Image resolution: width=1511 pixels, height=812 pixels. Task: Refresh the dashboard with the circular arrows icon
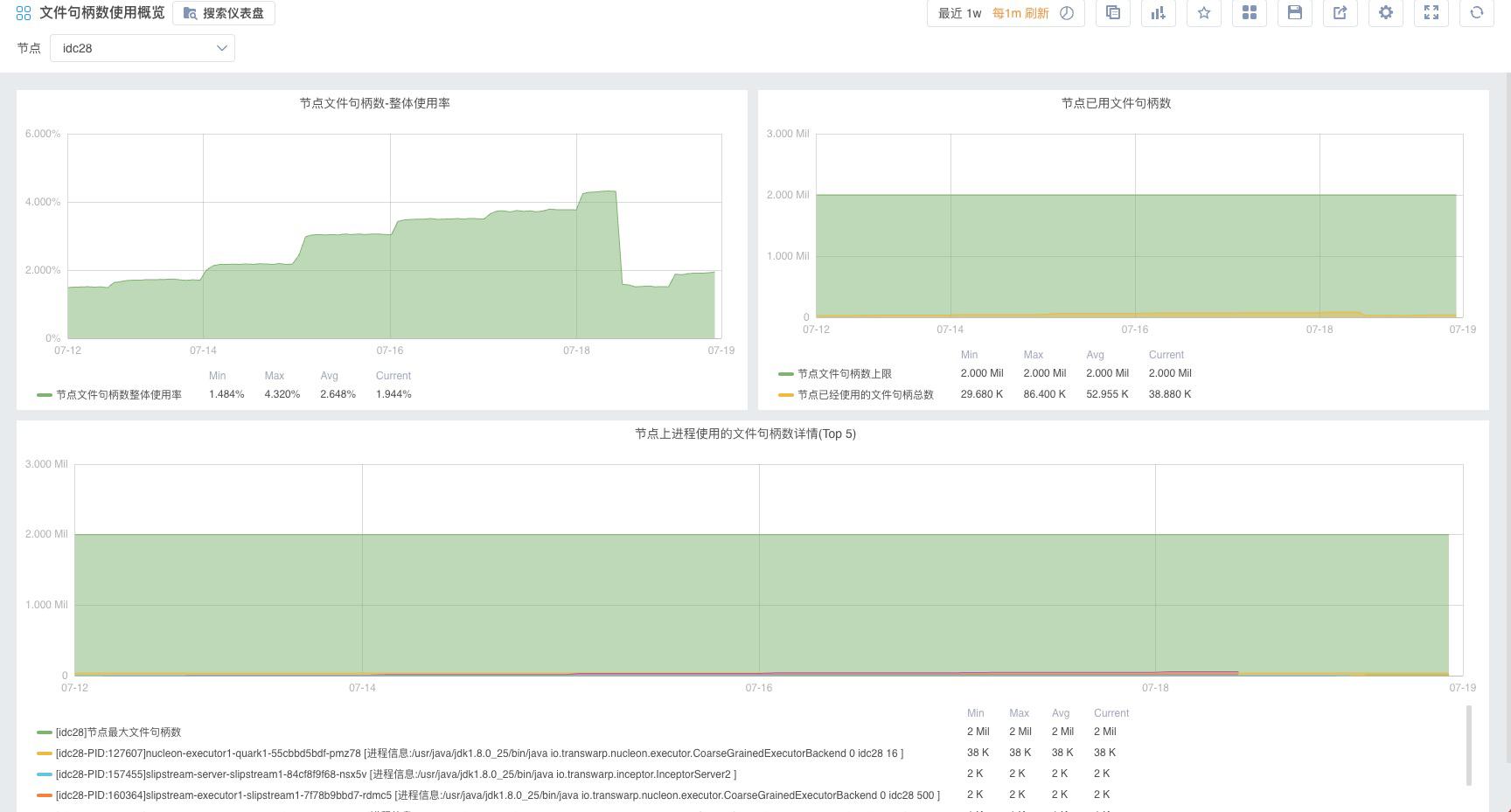(1477, 12)
